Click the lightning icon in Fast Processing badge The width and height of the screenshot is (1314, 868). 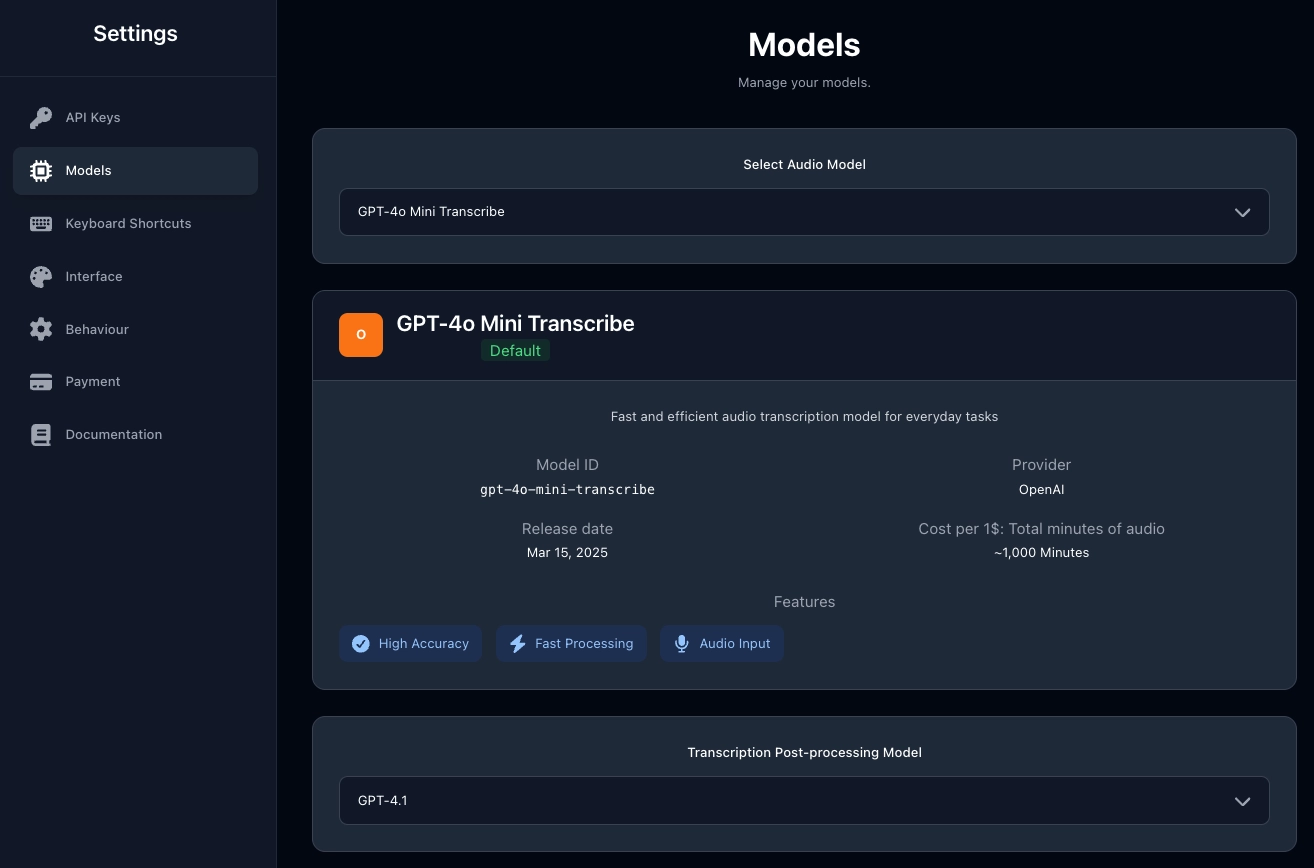[x=518, y=643]
